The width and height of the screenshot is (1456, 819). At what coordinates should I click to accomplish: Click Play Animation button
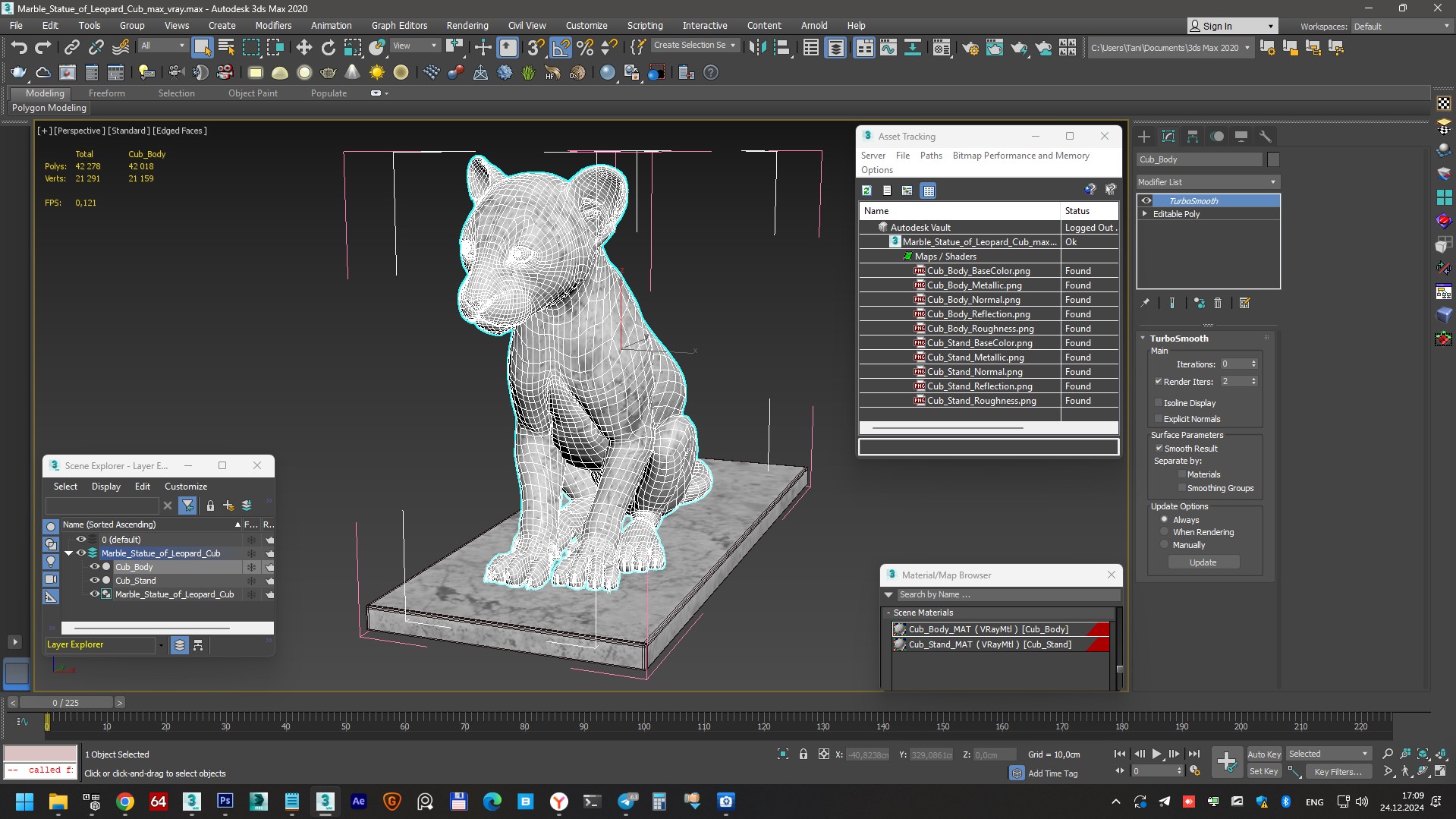1156,754
